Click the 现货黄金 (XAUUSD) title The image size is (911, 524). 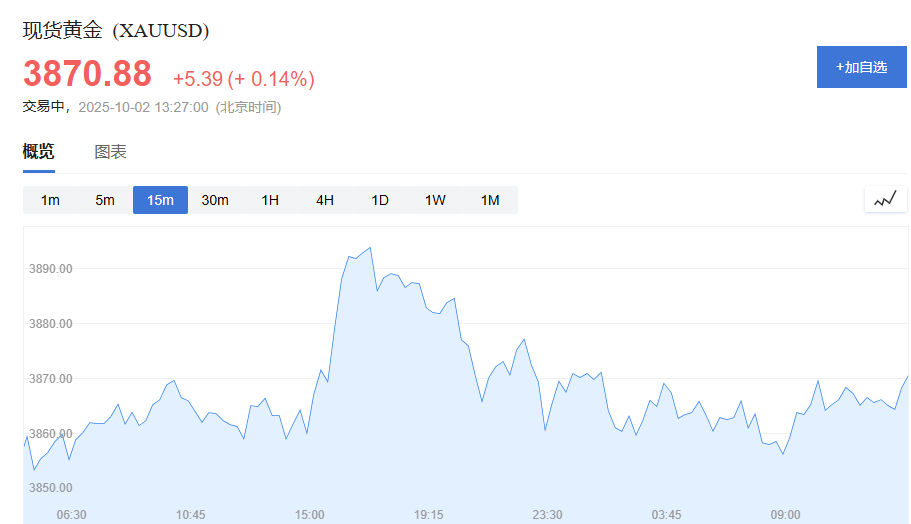click(x=116, y=30)
